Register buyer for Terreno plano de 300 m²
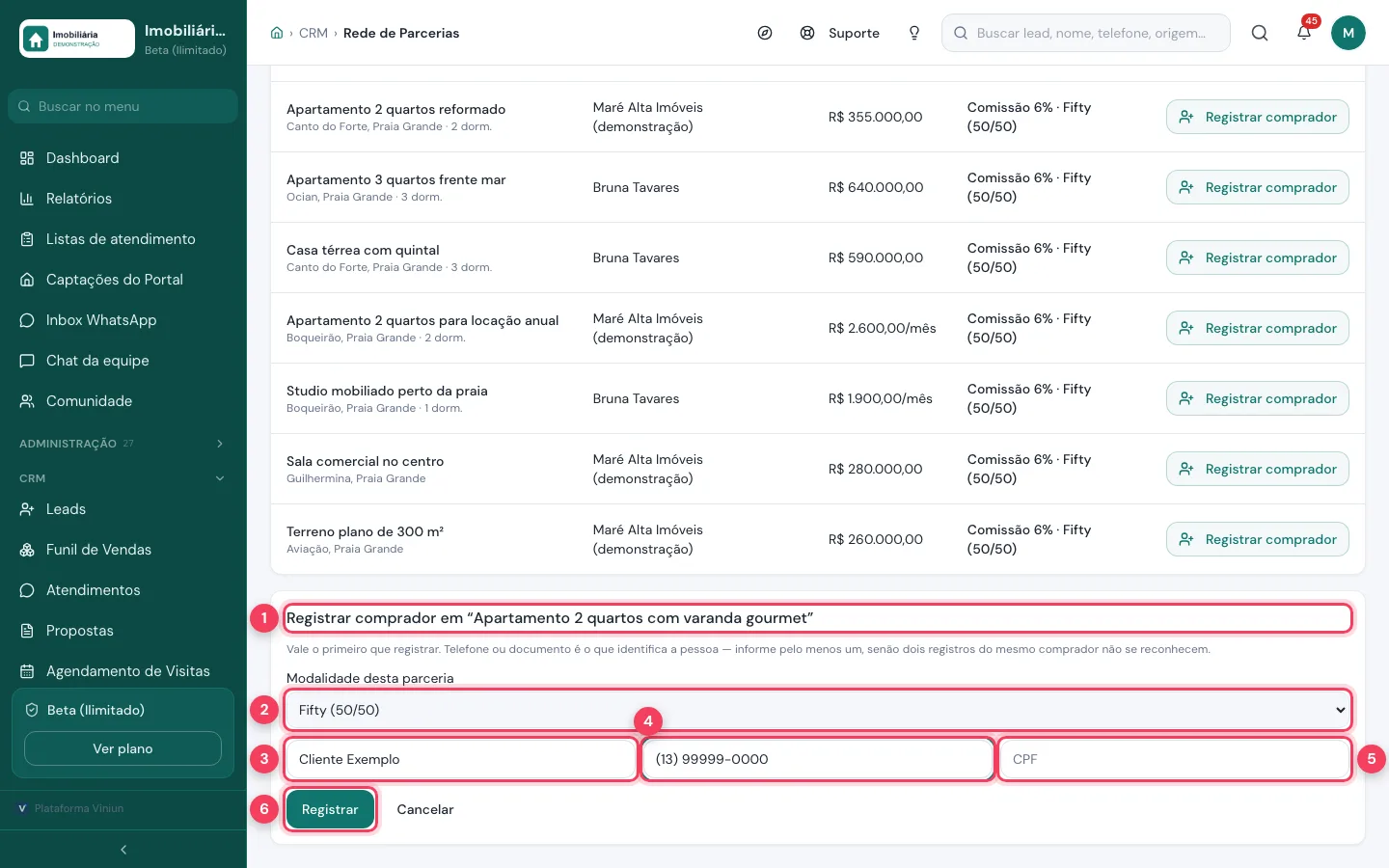Screen dimensions: 1389x868 1258,539
